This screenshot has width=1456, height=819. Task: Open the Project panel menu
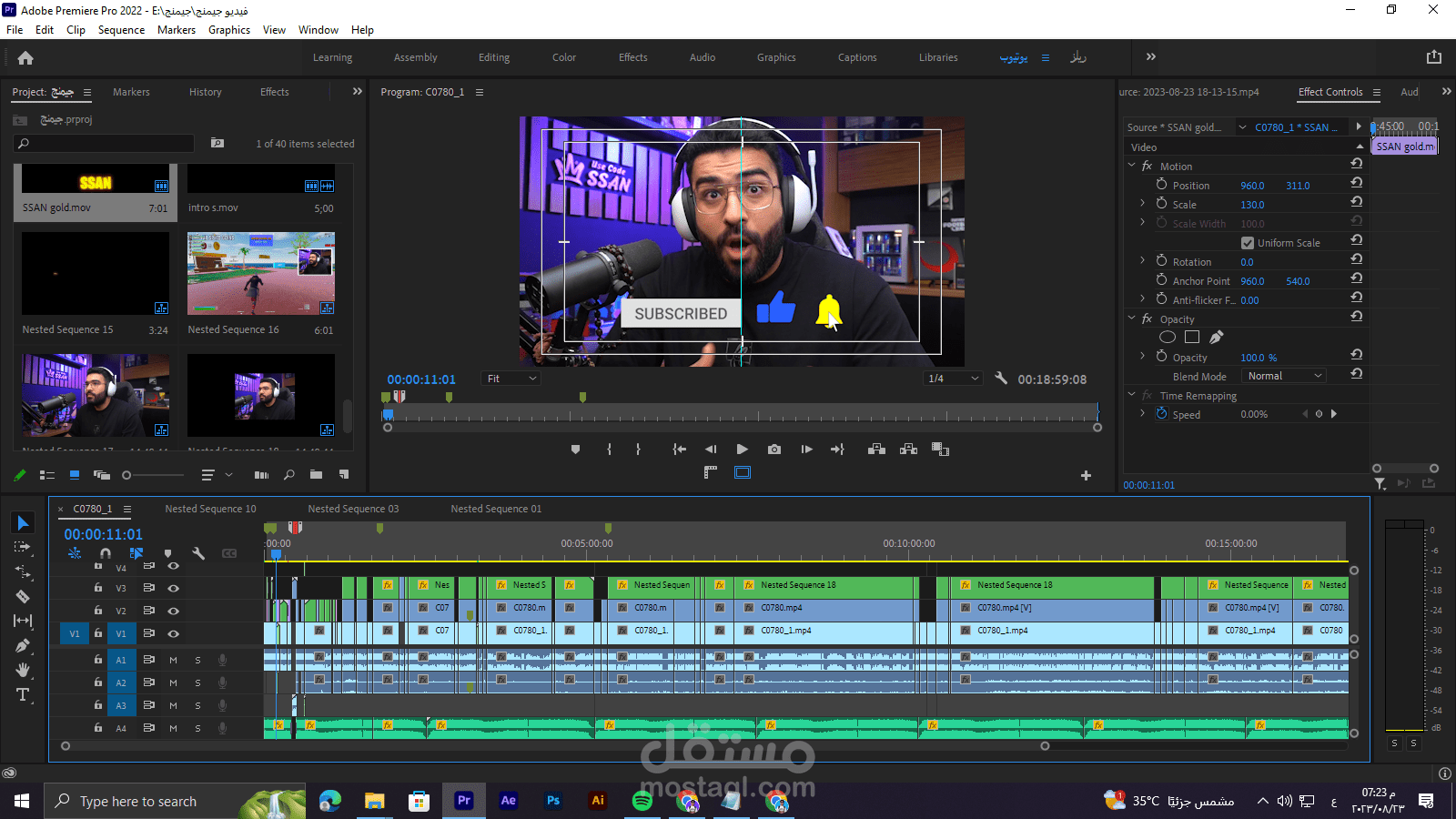(x=87, y=92)
